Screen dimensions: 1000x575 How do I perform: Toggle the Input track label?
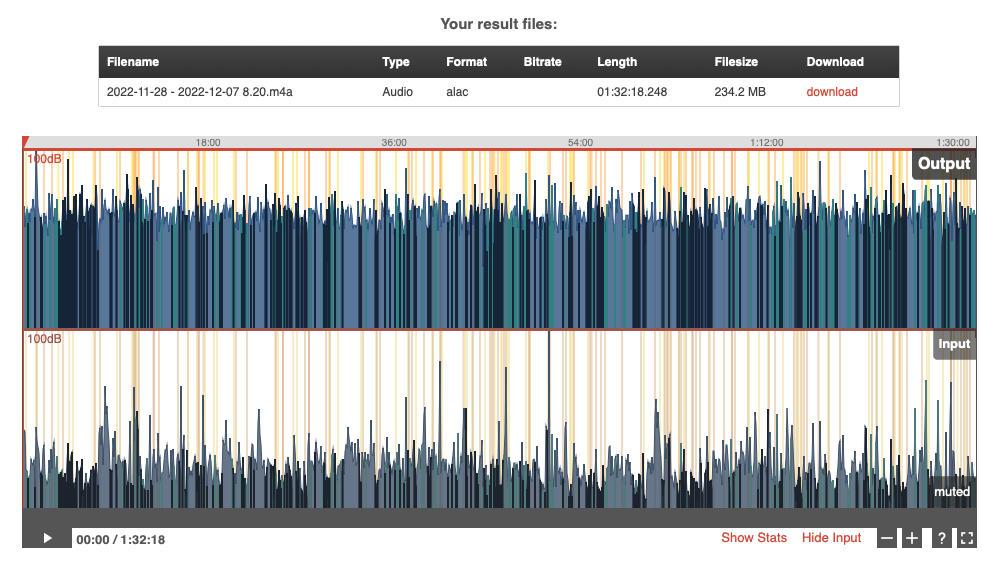click(954, 344)
